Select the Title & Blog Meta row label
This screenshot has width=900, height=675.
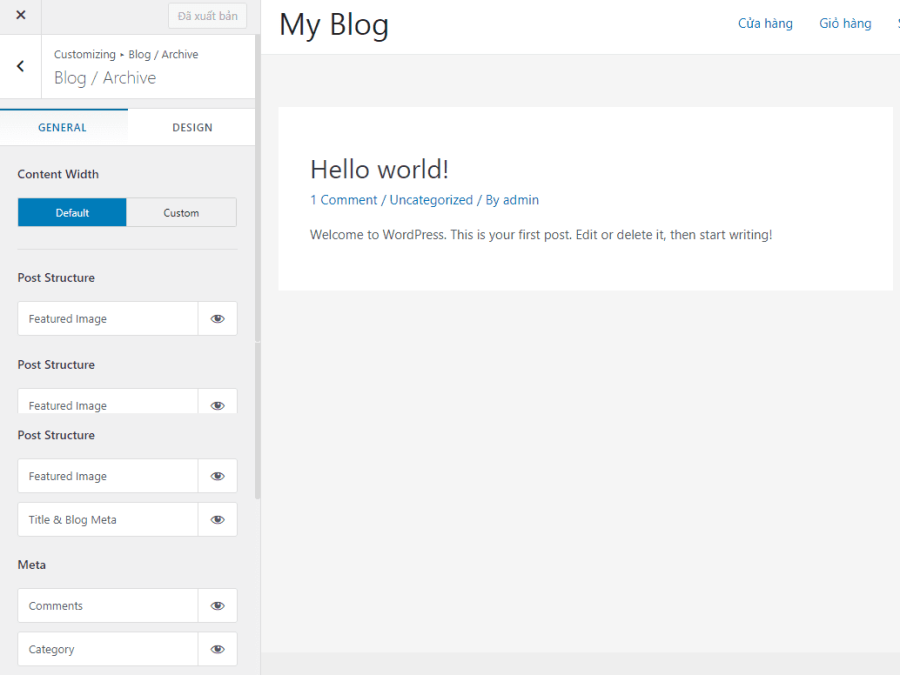point(73,520)
